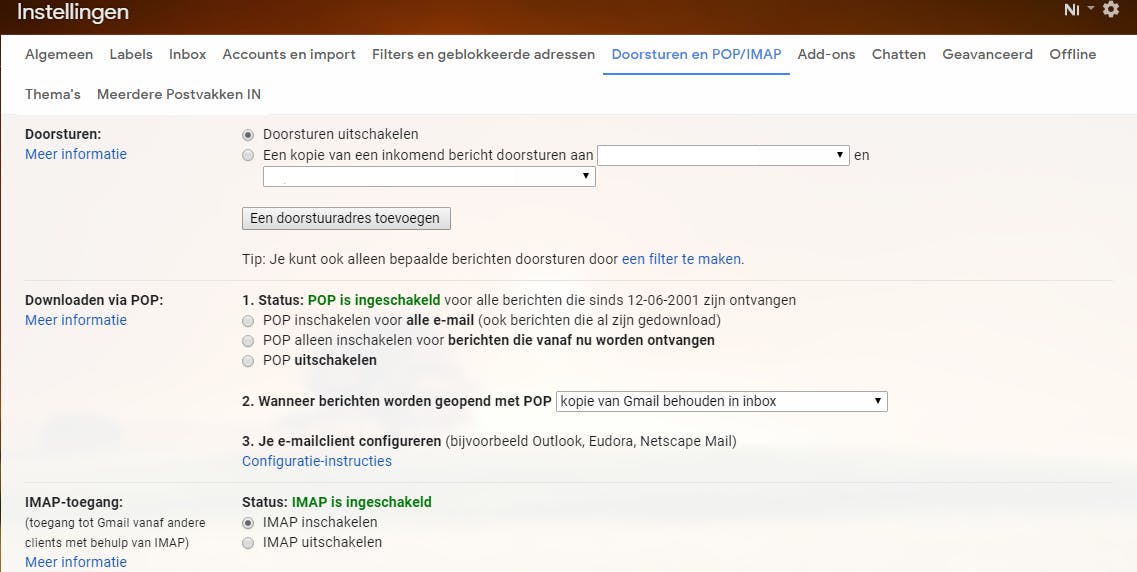The image size is (1137, 572).
Task: Select POP uitschakelen option
Action: [x=248, y=361]
